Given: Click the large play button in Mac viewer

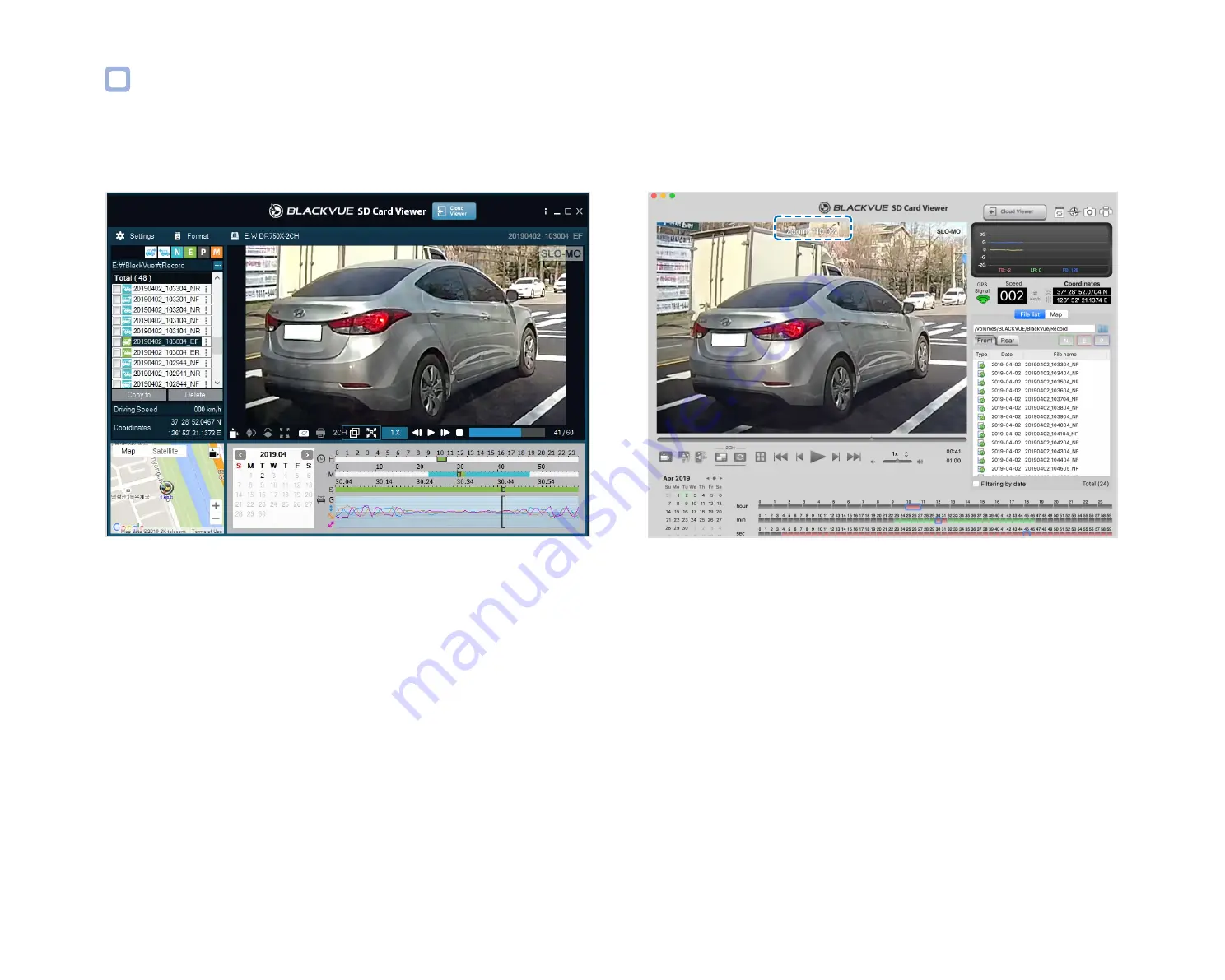Looking at the screenshot, I should click(x=817, y=457).
